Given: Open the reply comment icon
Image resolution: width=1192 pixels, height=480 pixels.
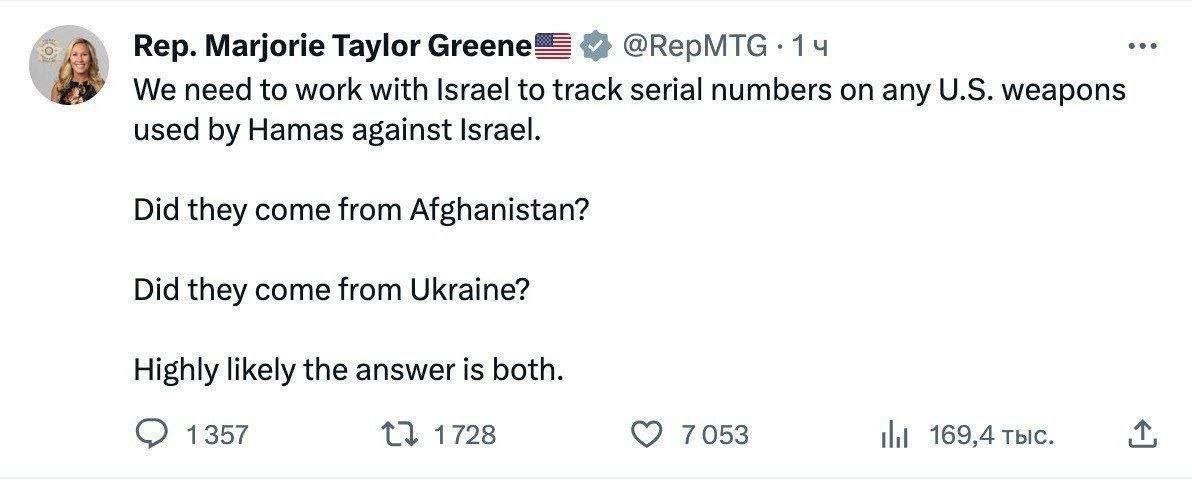Looking at the screenshot, I should coord(151,434).
